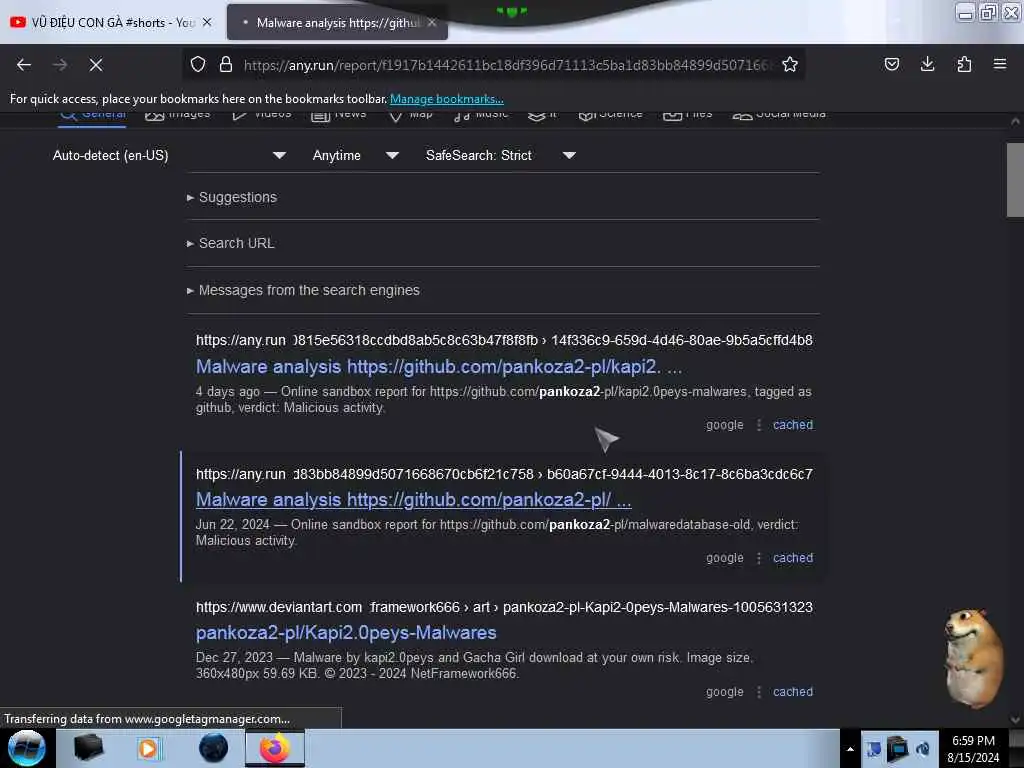Click the google engine label of first result
The height and width of the screenshot is (768, 1024).
pos(724,425)
